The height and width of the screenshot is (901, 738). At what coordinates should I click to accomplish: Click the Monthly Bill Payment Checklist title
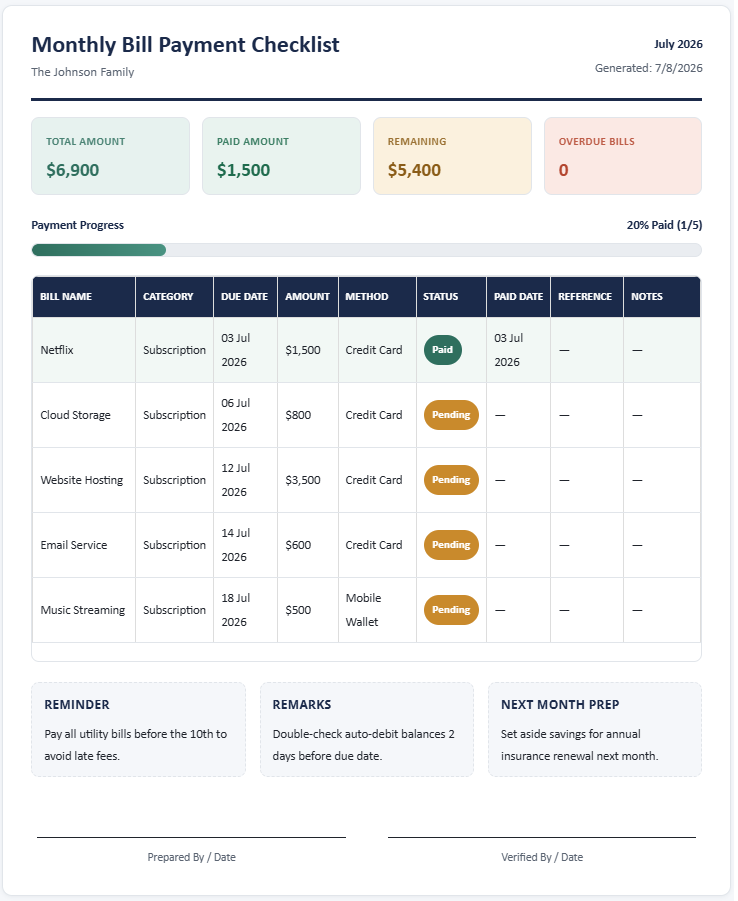click(x=185, y=45)
